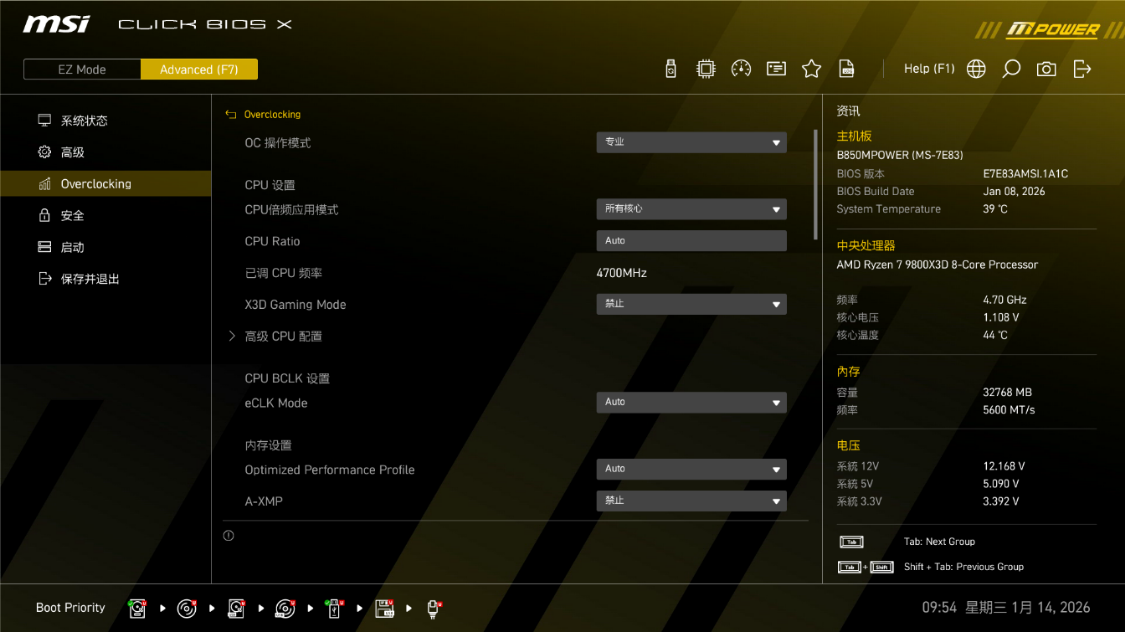Select the plain optical disc boot device
The image size is (1125, 632).
coord(187,608)
